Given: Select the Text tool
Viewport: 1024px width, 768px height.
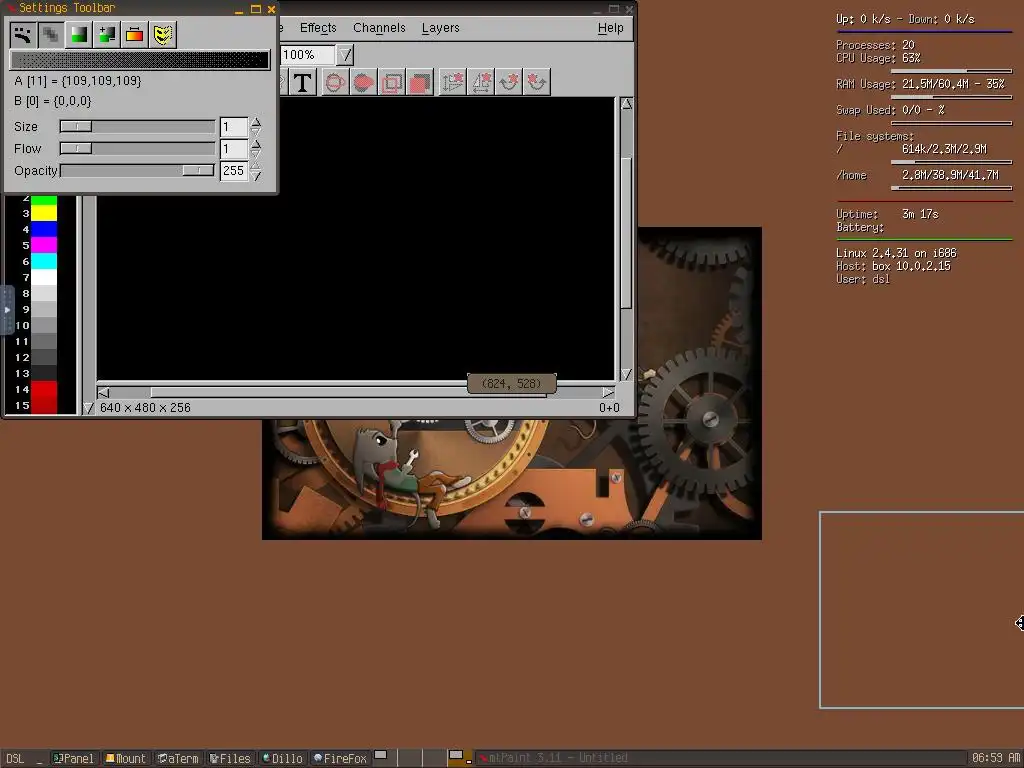Looking at the screenshot, I should 302,82.
